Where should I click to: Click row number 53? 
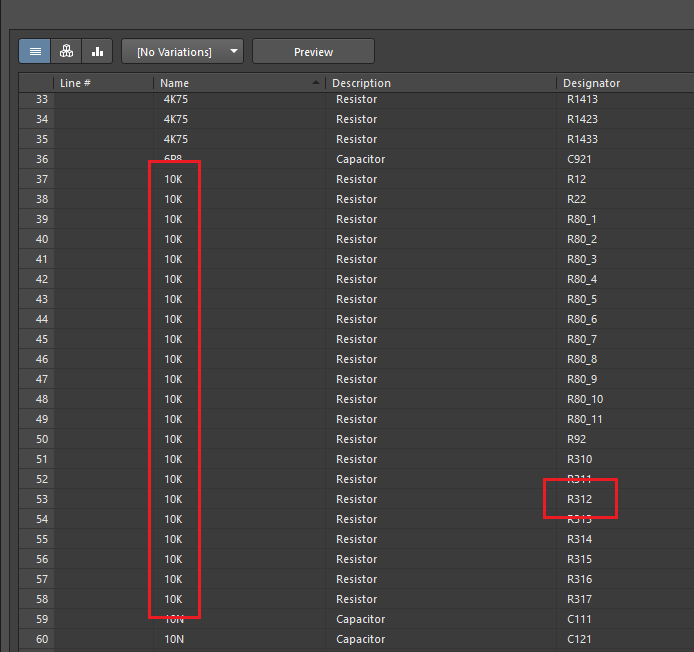42,499
